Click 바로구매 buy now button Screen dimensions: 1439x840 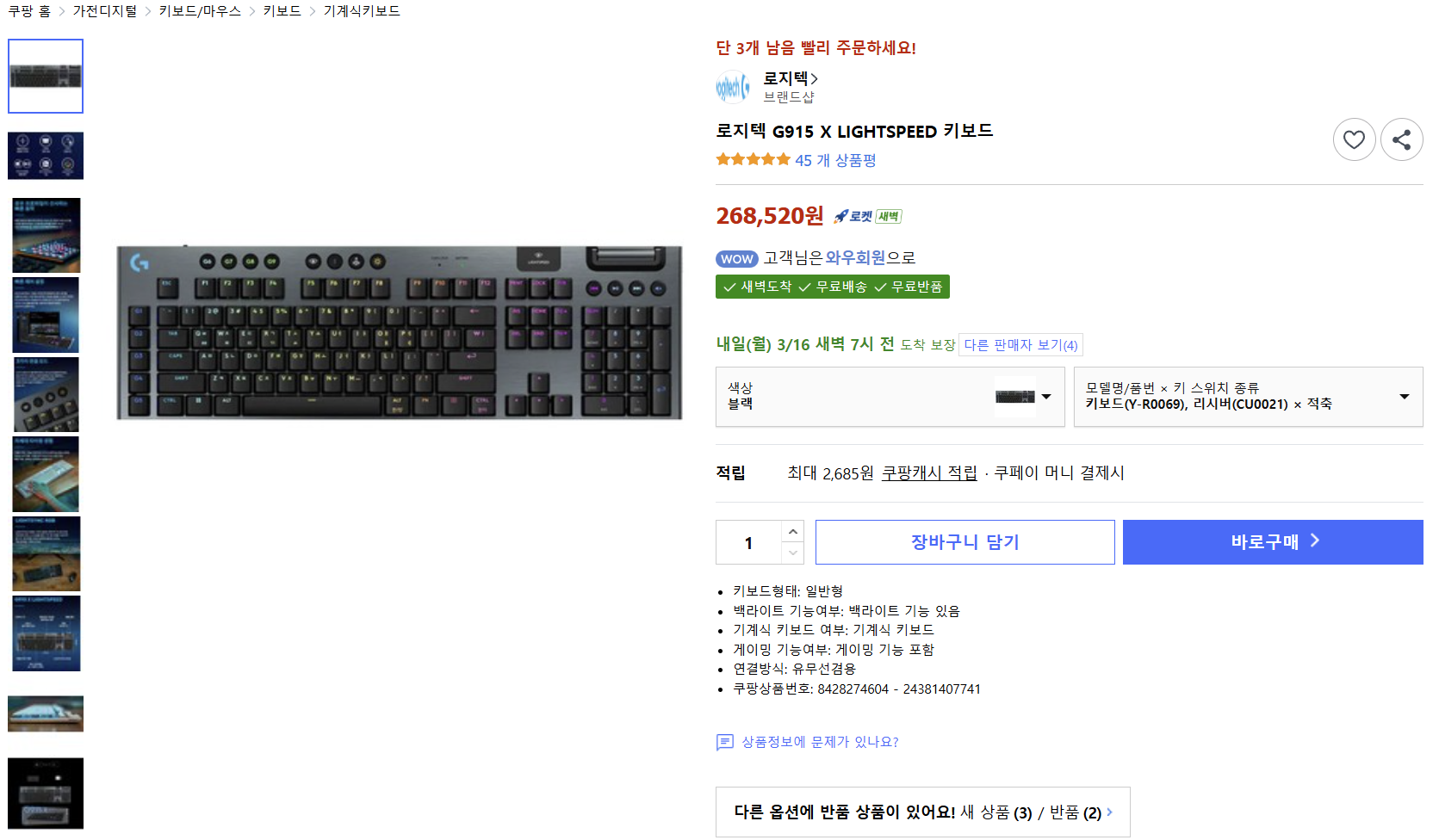(1272, 542)
